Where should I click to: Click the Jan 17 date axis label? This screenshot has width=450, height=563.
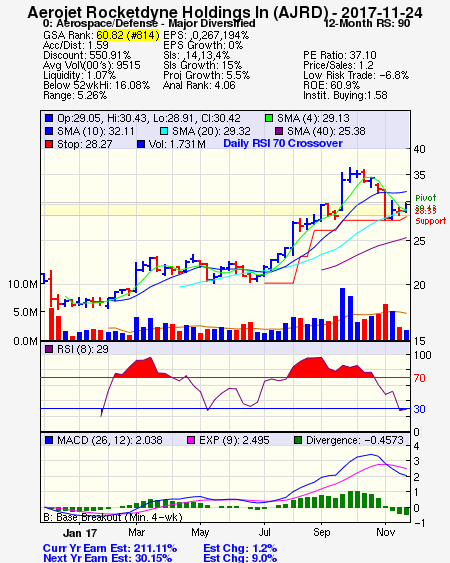point(80,533)
